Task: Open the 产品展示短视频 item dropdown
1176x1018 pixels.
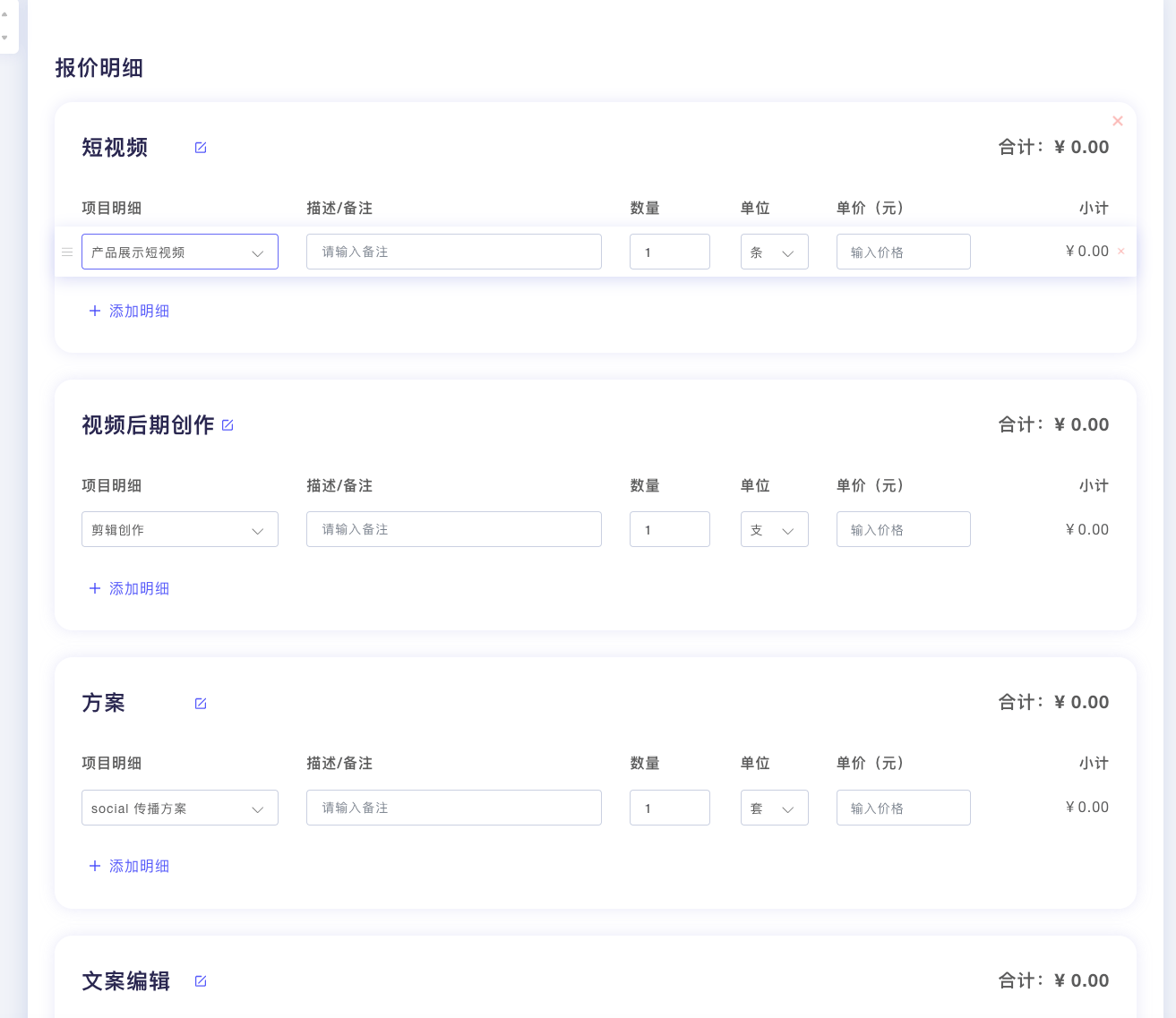Action: click(x=180, y=252)
